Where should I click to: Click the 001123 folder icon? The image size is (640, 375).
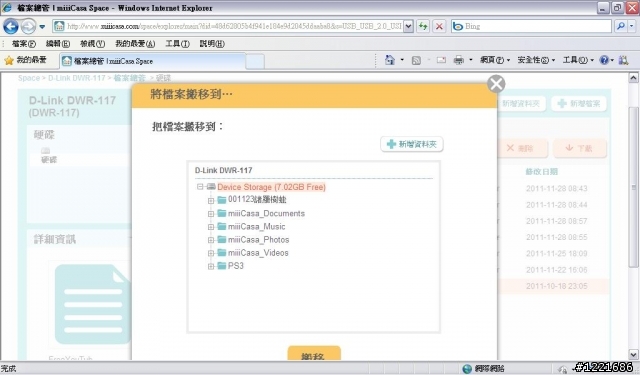click(222, 200)
